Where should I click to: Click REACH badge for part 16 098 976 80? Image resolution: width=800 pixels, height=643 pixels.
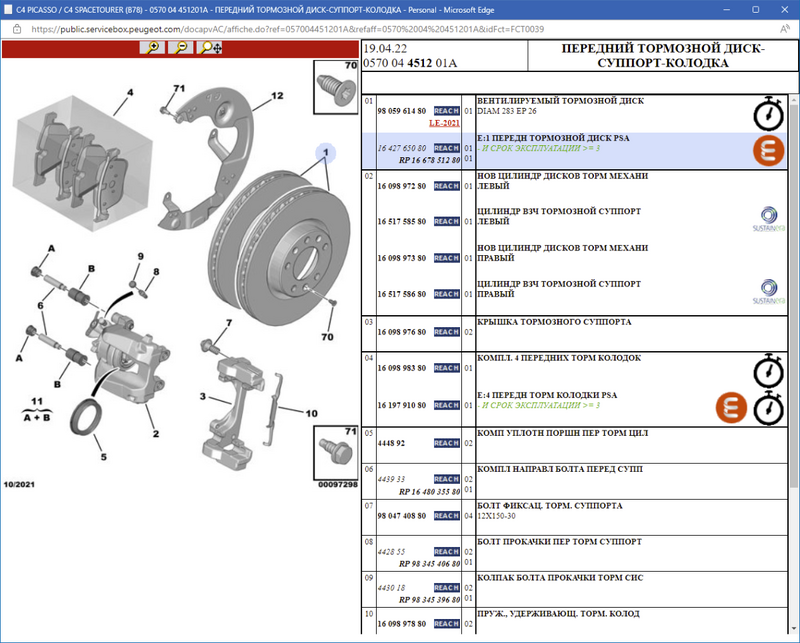tap(446, 332)
